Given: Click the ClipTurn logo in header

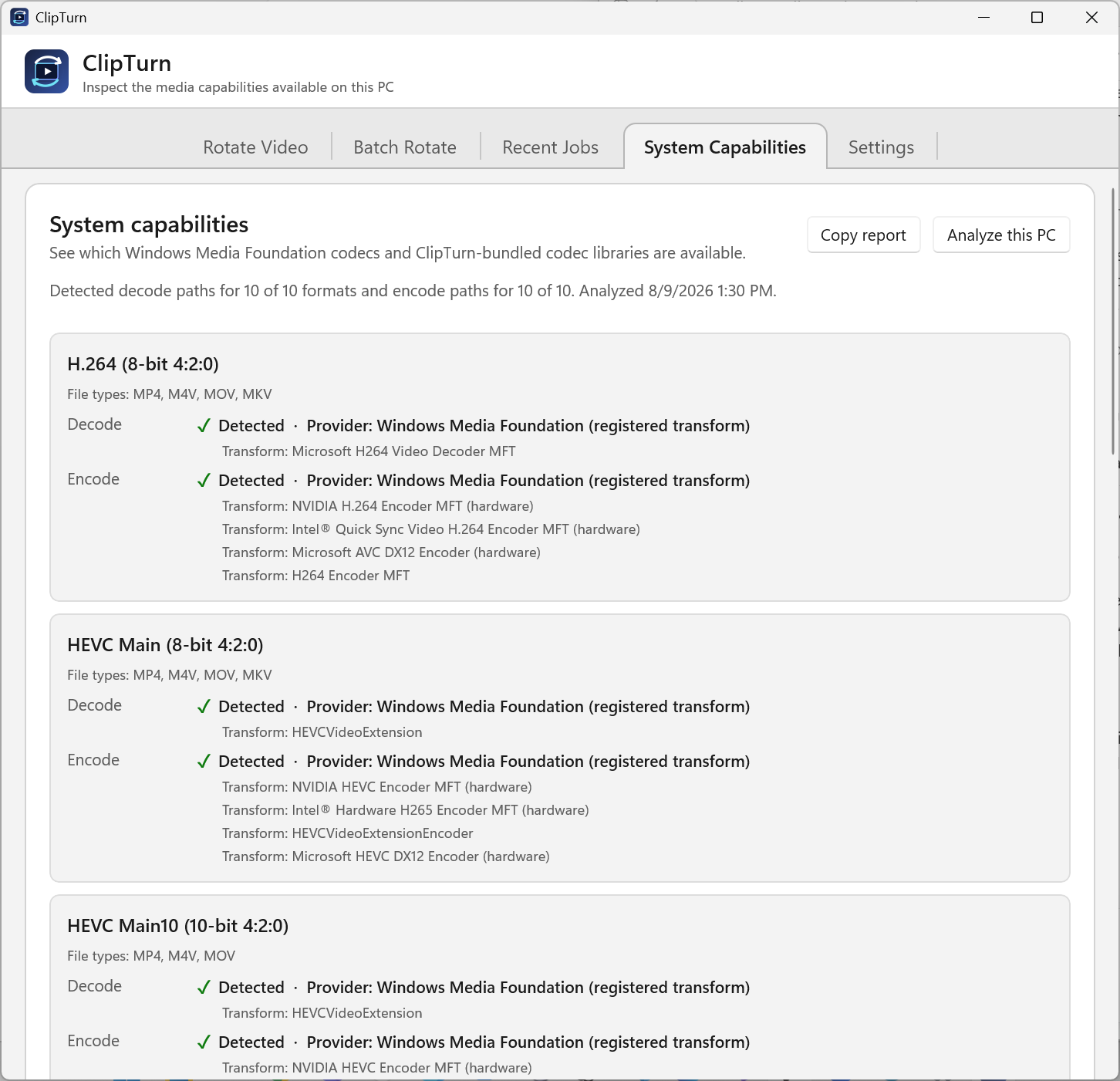Looking at the screenshot, I should (46, 71).
